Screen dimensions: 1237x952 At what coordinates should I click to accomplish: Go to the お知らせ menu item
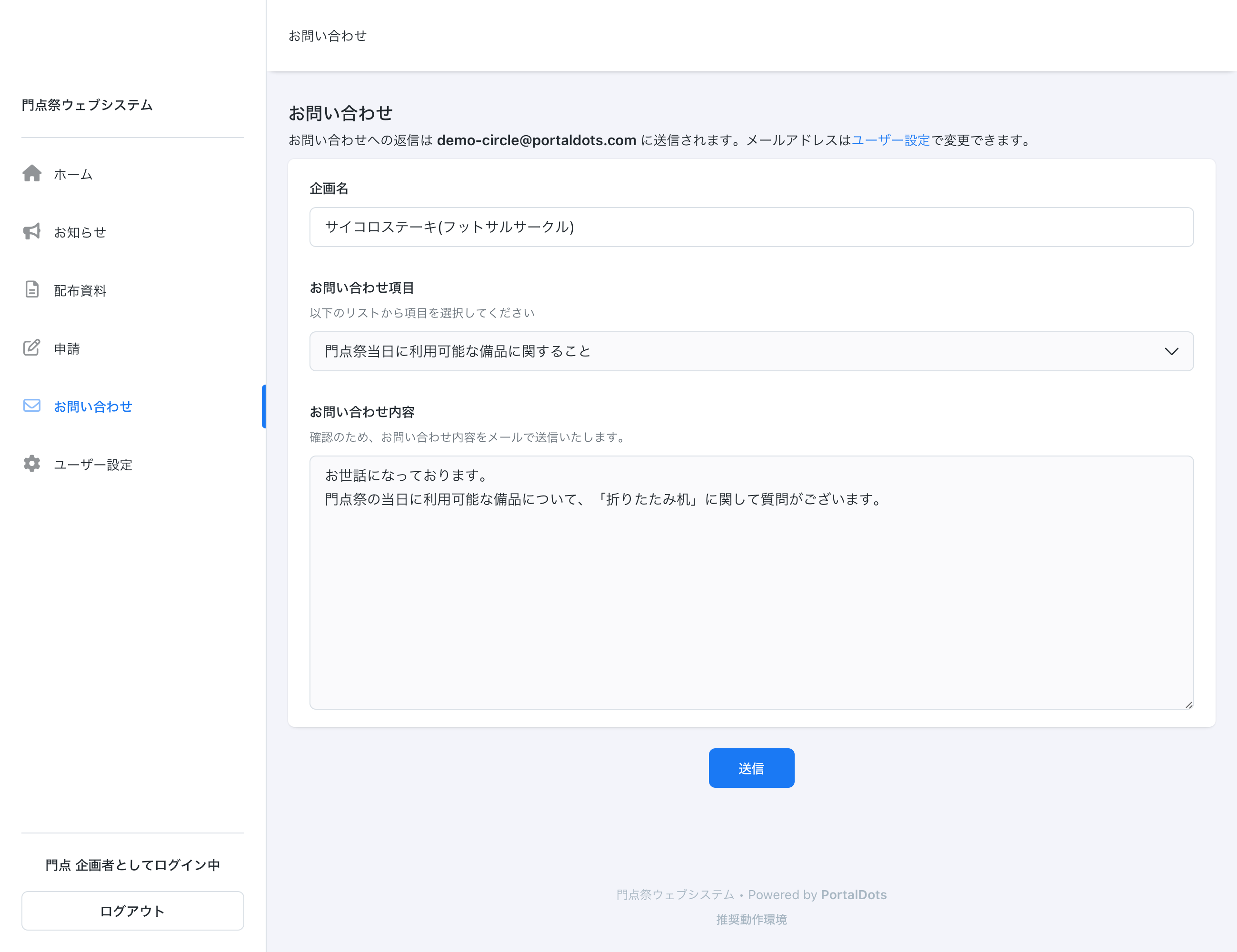point(80,232)
